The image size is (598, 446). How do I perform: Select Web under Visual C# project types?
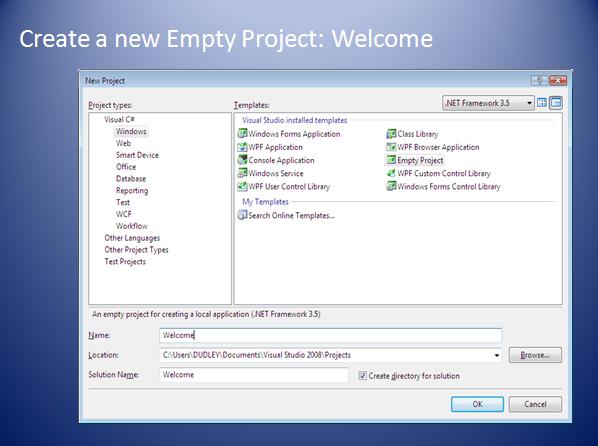point(123,143)
